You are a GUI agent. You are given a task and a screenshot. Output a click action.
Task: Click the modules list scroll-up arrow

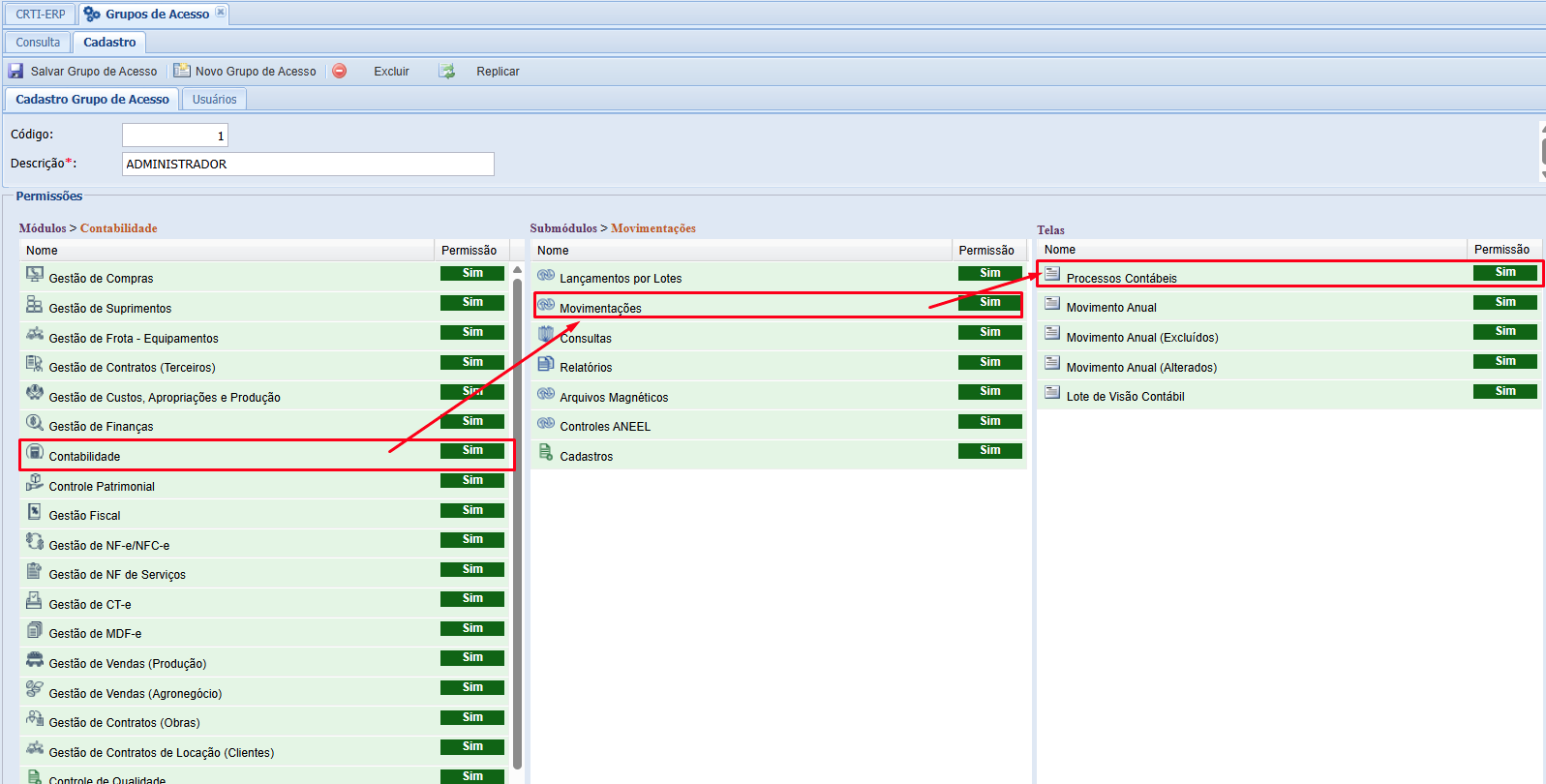tap(517, 270)
